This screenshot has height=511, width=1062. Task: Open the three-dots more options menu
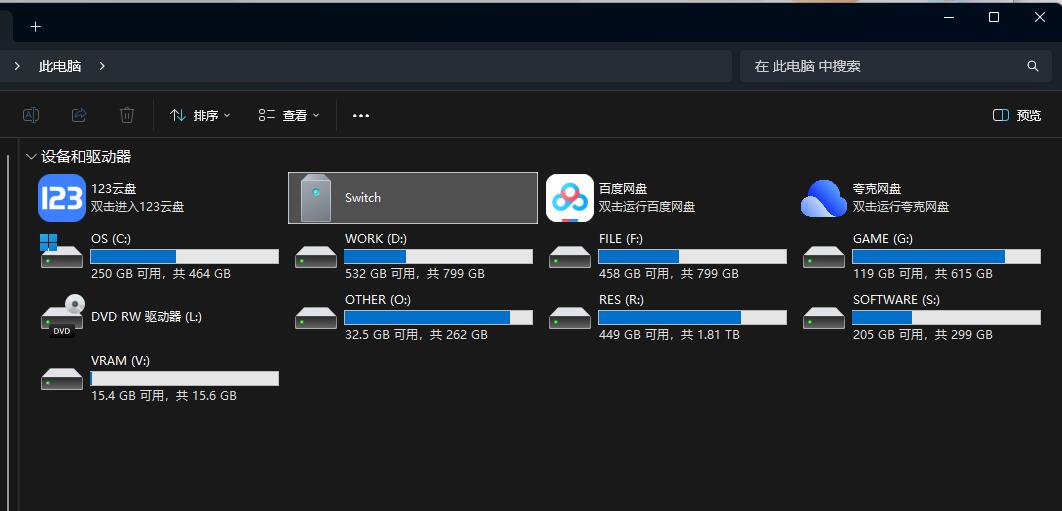click(x=361, y=115)
